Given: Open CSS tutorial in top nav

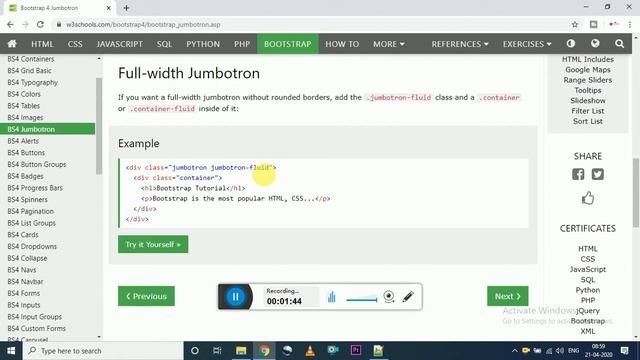Looking at the screenshot, I should tap(75, 44).
